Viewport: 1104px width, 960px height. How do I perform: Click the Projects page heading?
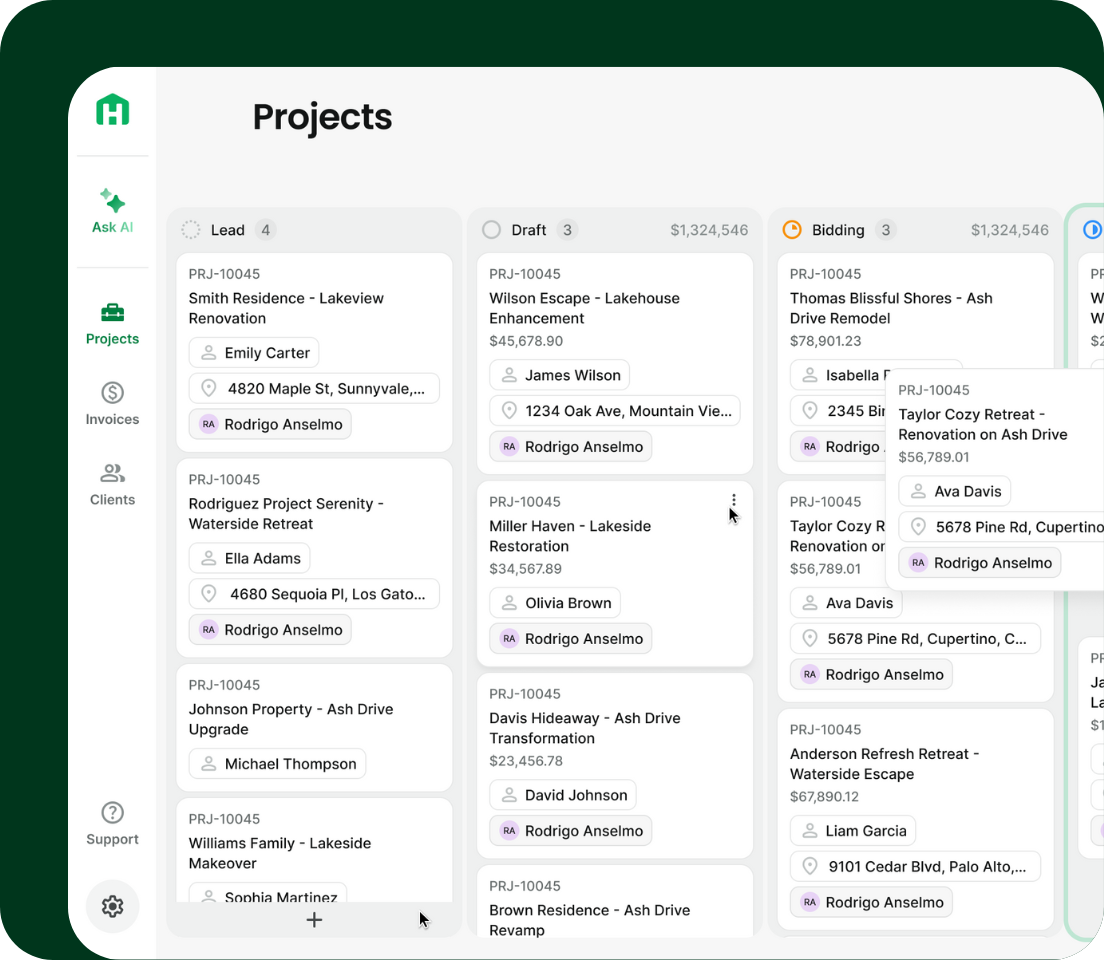point(322,117)
